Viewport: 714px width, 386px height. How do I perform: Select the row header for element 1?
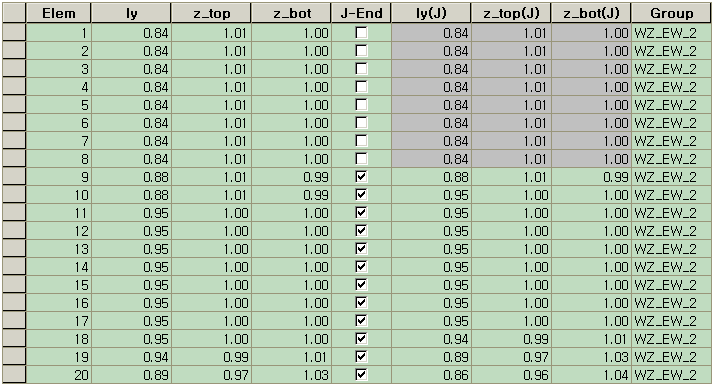click(x=14, y=33)
